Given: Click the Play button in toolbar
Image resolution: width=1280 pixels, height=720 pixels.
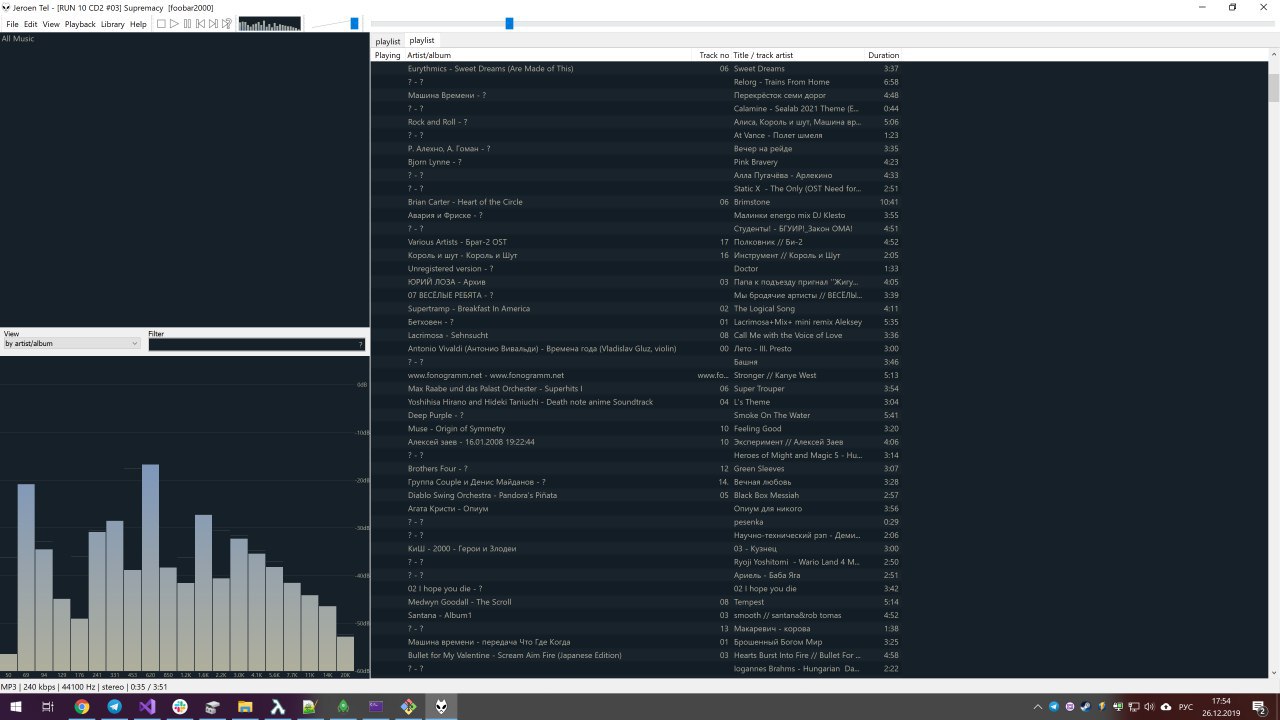Looking at the screenshot, I should point(174,24).
